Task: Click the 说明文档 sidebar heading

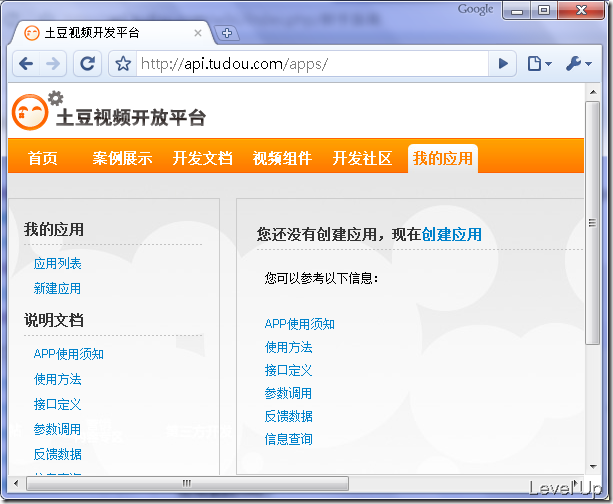Action: pos(54,320)
